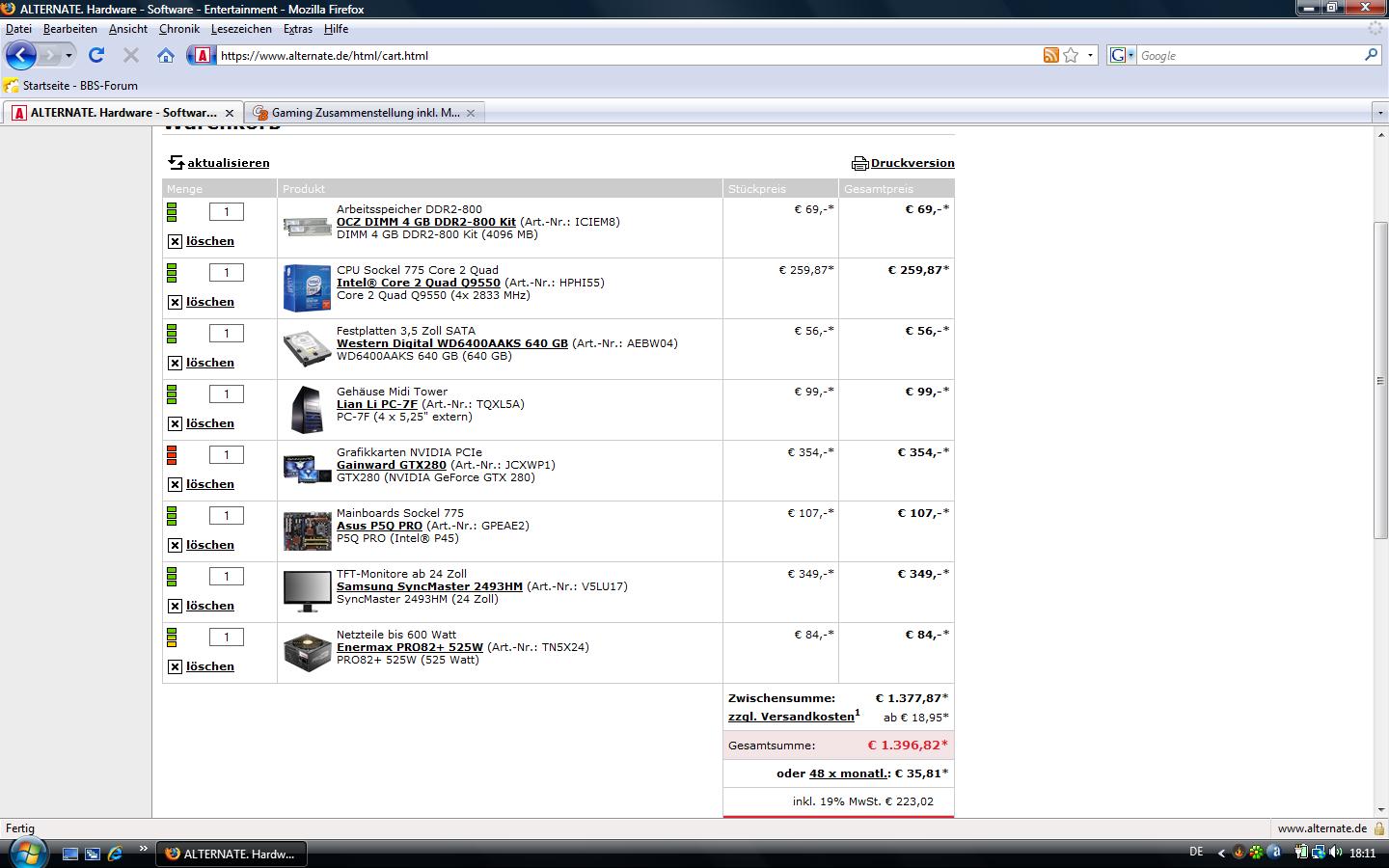Click the ALTERNATE site favicon in address bar
This screenshot has height=868, width=1389.
pyautogui.click(x=202, y=55)
